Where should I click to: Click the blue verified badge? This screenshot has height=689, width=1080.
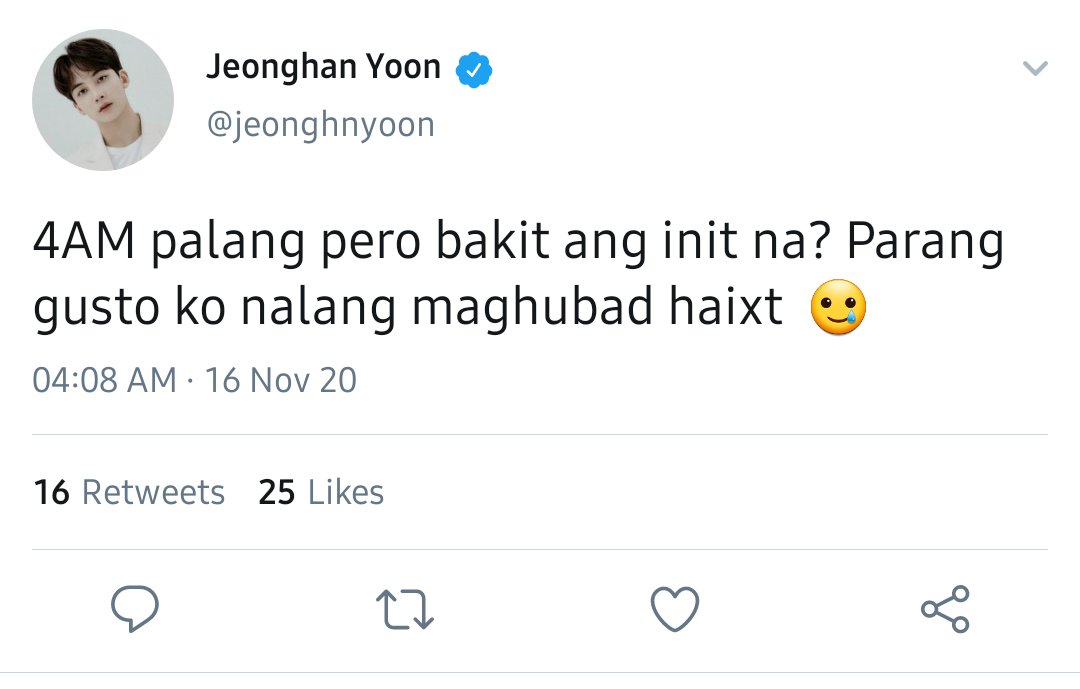click(474, 70)
